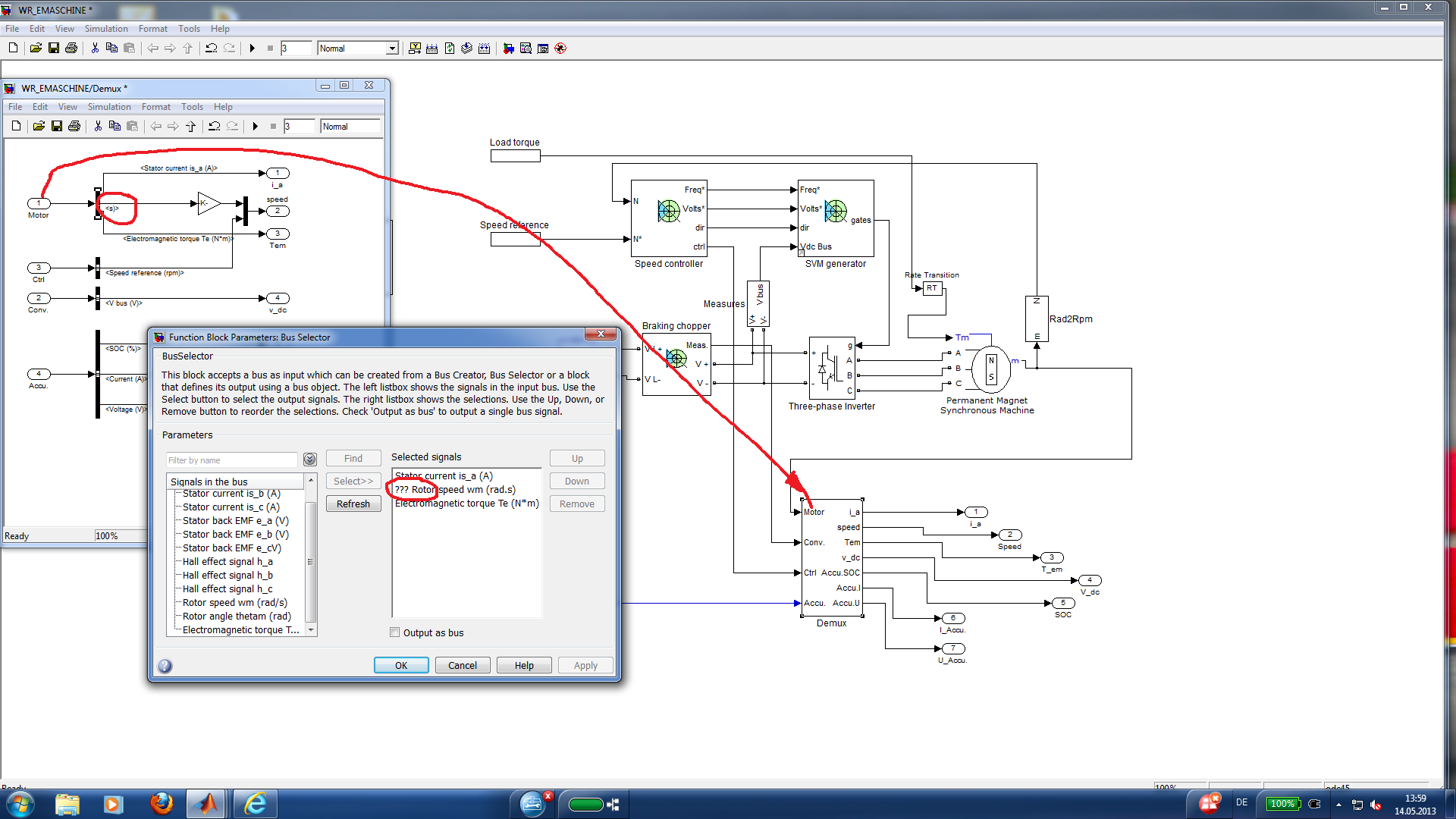Click the Debug icon in main toolbar
Screen dimensions: 1456x819
tap(560, 49)
